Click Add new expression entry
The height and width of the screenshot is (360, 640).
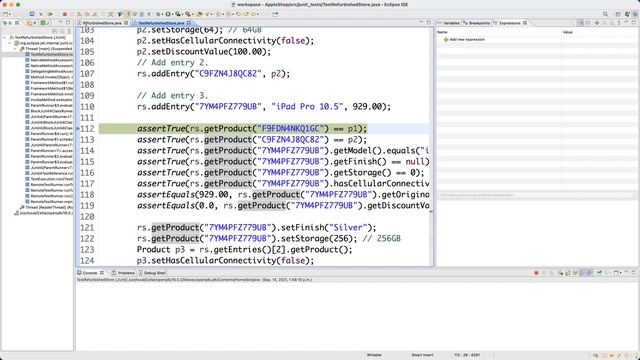click(467, 40)
